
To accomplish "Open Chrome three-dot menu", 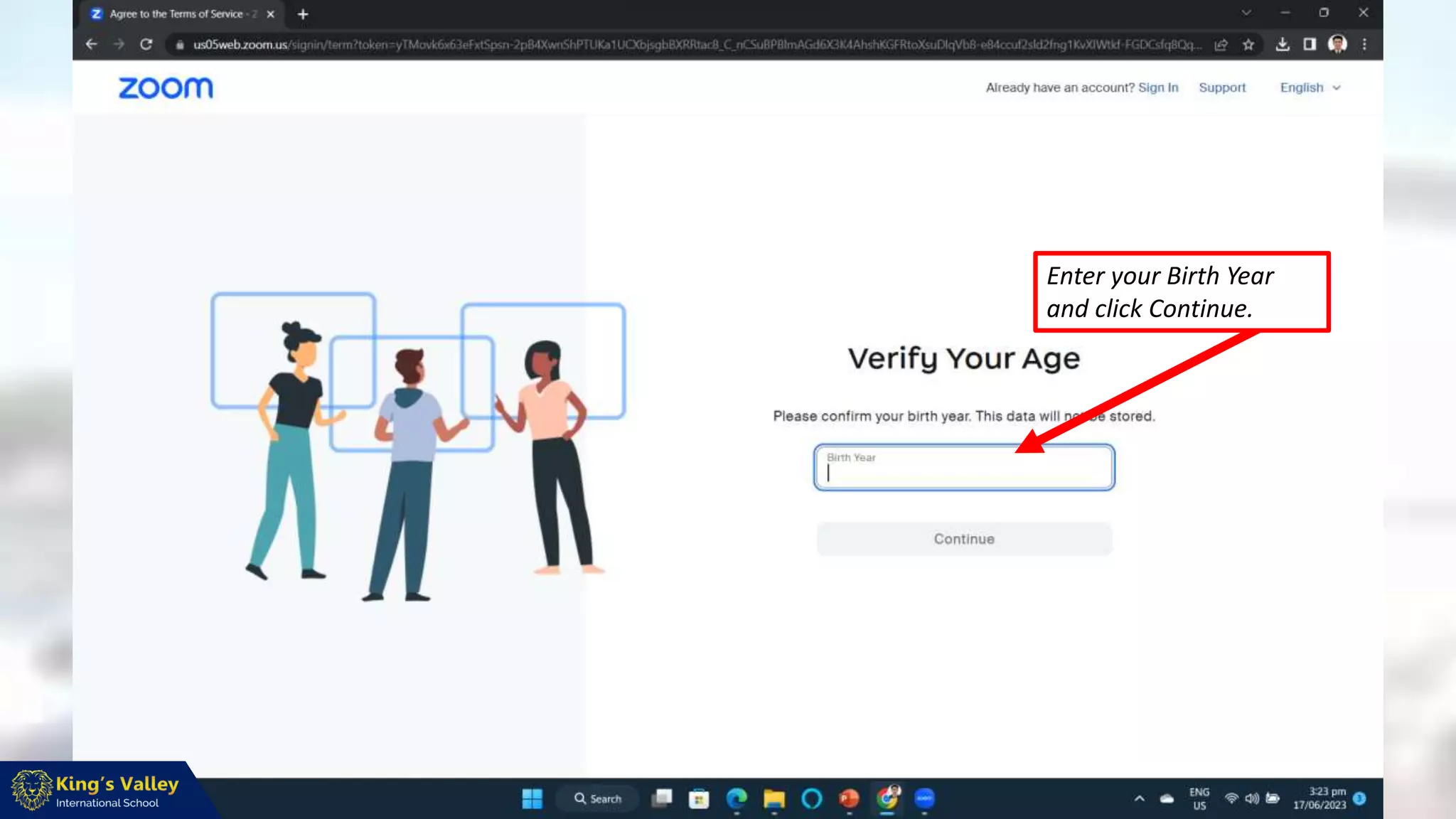I will pyautogui.click(x=1364, y=45).
